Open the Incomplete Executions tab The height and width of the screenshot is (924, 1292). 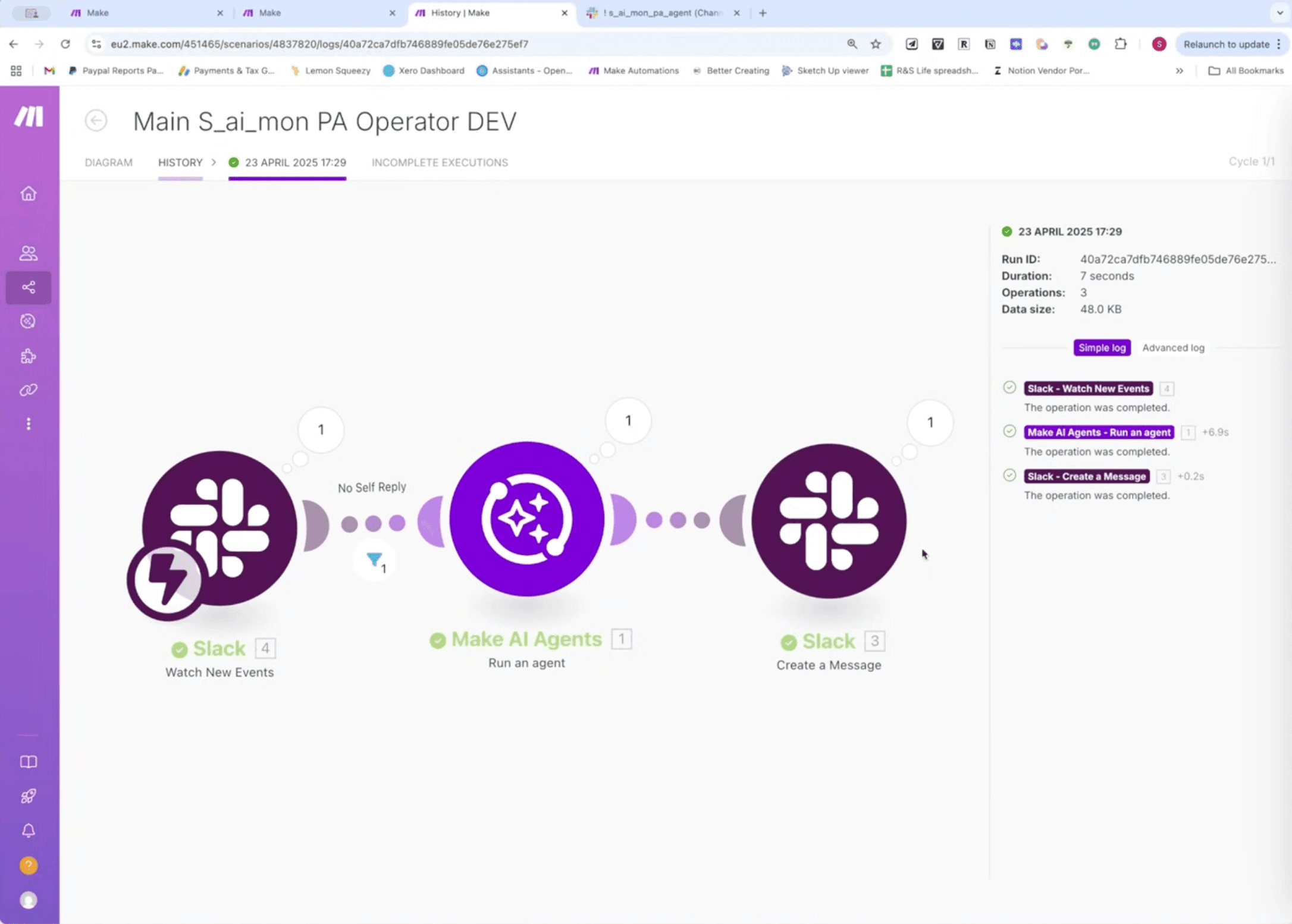440,162
